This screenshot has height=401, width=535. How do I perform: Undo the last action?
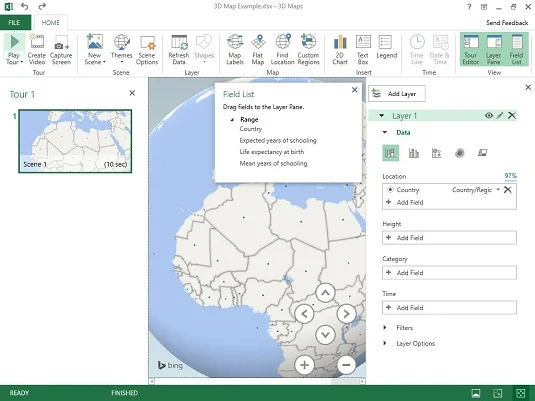click(25, 6)
